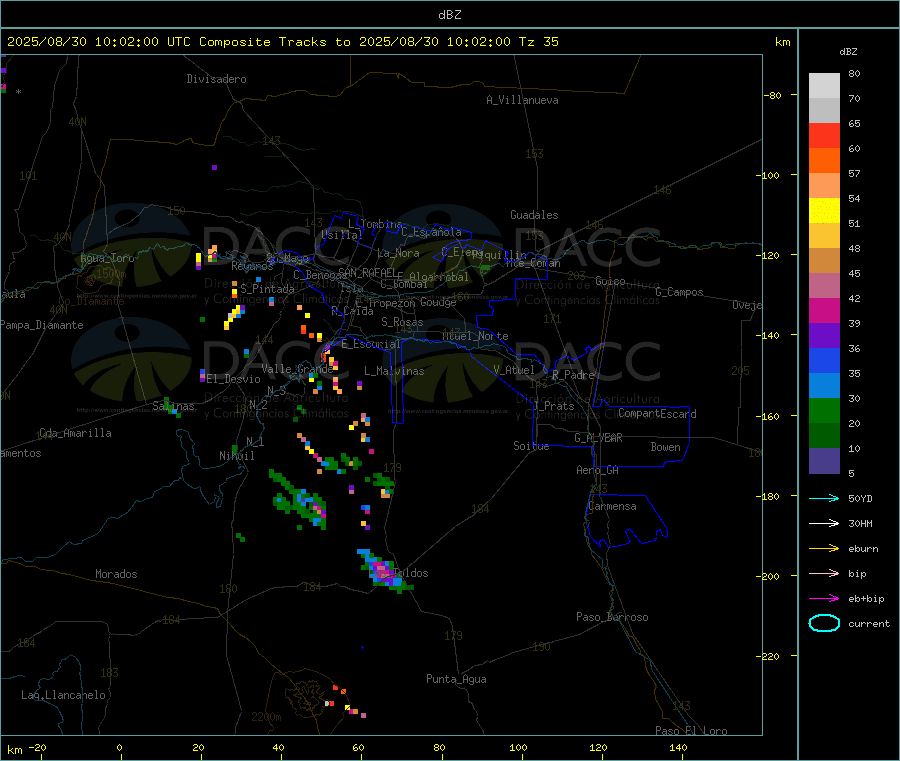900x761 pixels.
Task: Pick the bright green swatch on scale
Action: pos(824,410)
